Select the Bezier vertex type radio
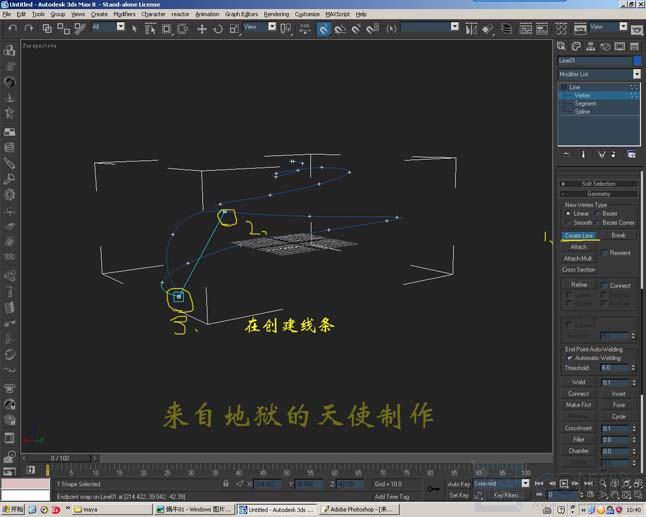This screenshot has height=517, width=646. (597, 213)
